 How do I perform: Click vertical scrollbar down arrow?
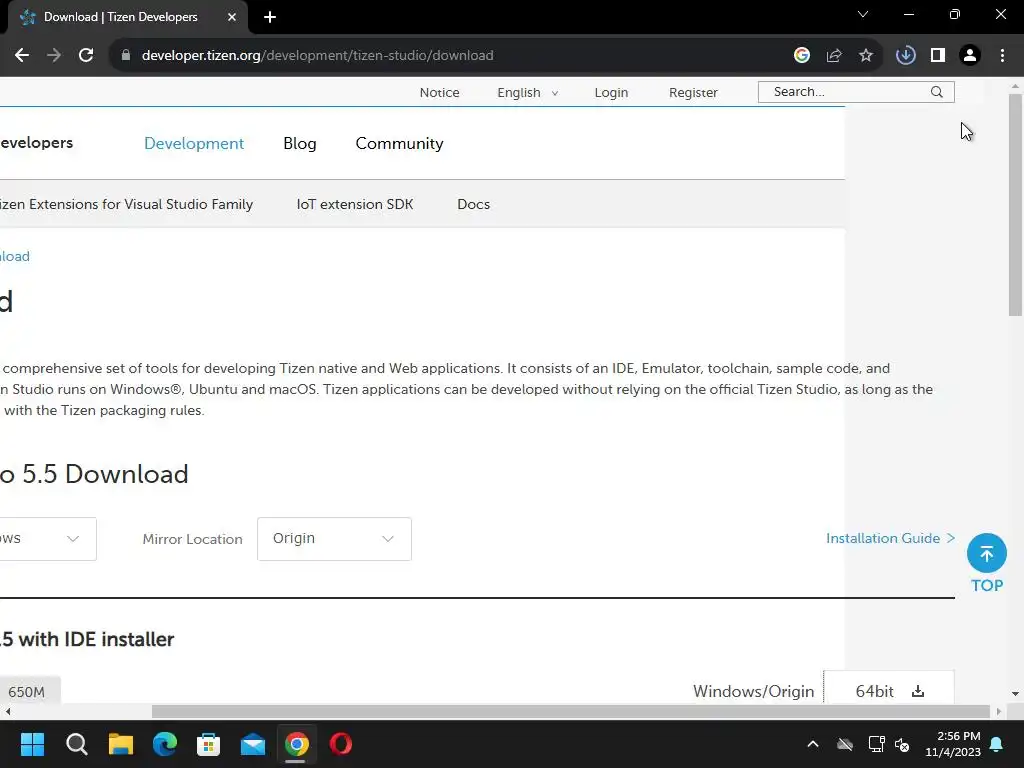point(1015,694)
